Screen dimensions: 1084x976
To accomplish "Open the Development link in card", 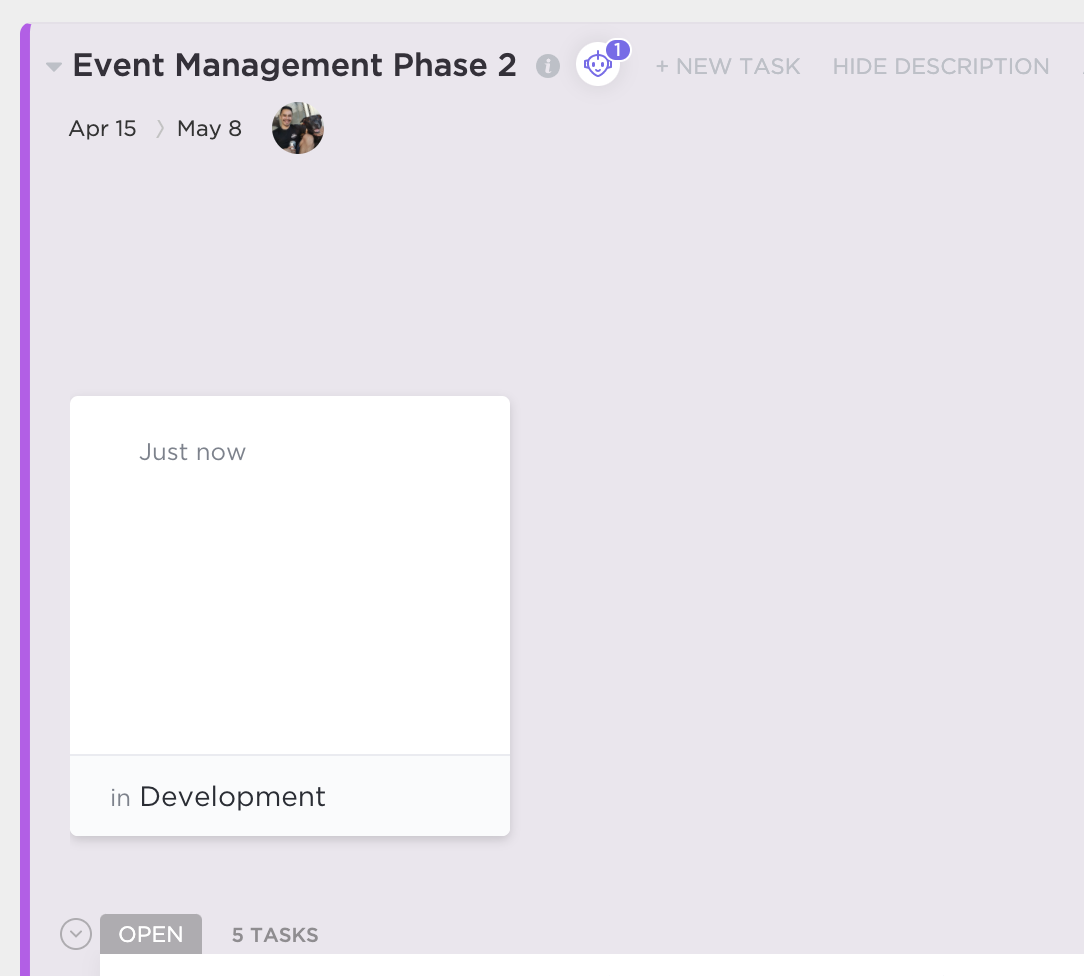I will pos(232,797).
